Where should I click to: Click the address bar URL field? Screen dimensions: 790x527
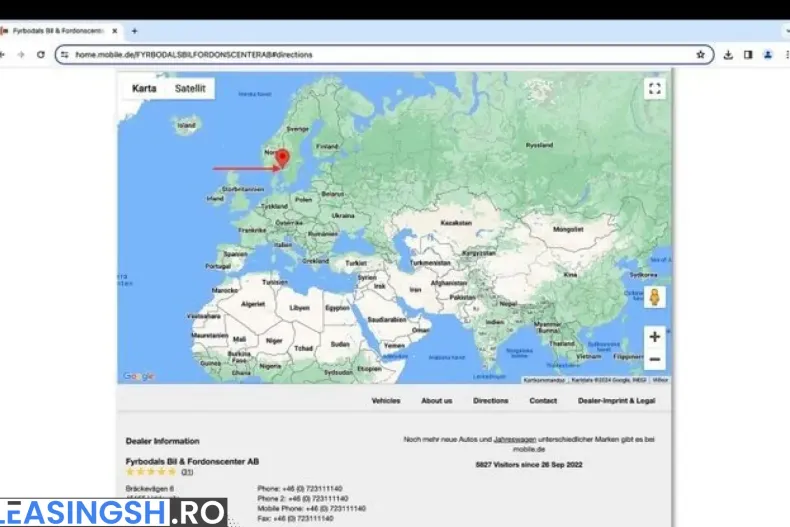point(380,54)
